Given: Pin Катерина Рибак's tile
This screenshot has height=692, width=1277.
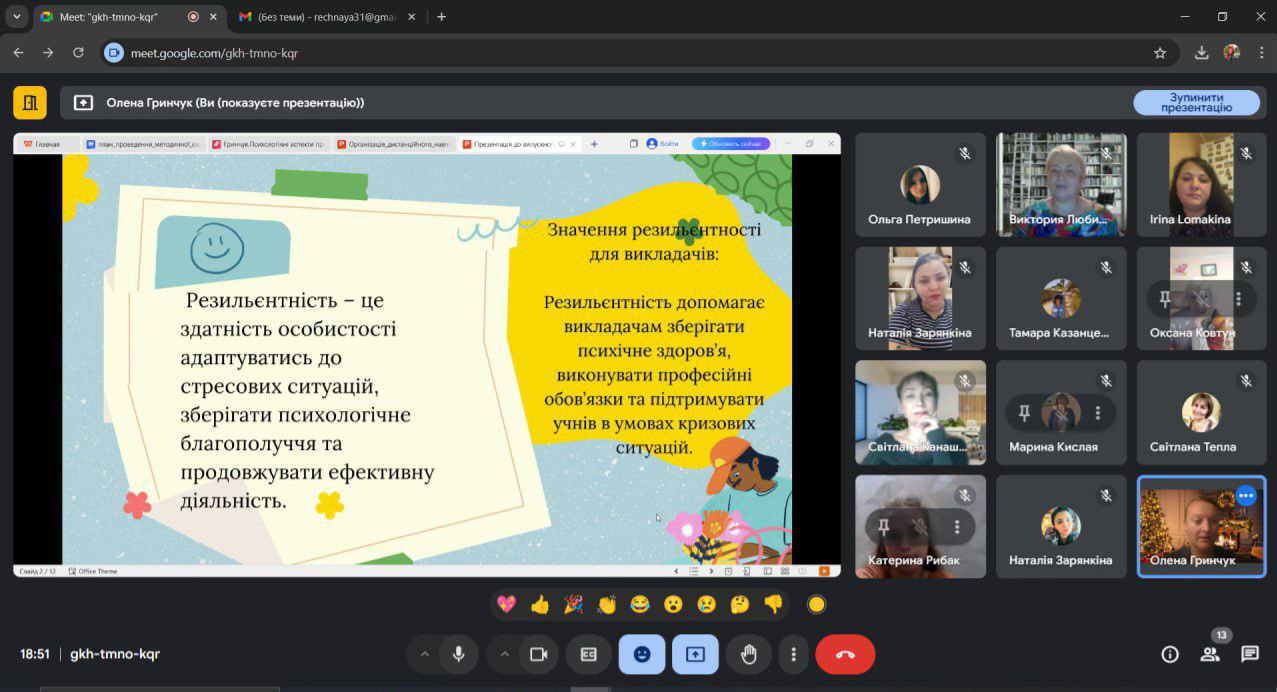Looking at the screenshot, I should coord(883,526).
